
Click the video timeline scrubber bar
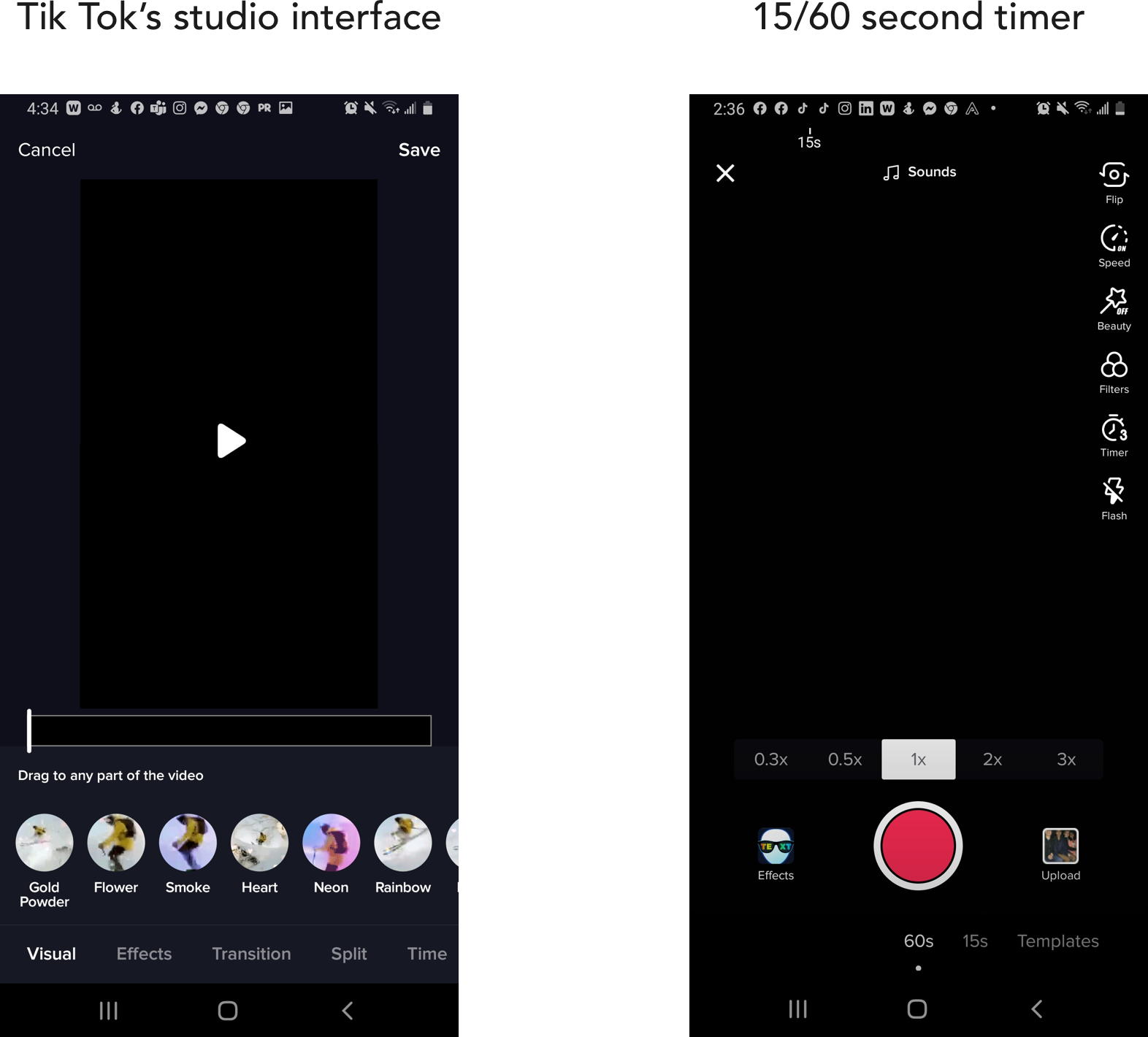pos(230,730)
